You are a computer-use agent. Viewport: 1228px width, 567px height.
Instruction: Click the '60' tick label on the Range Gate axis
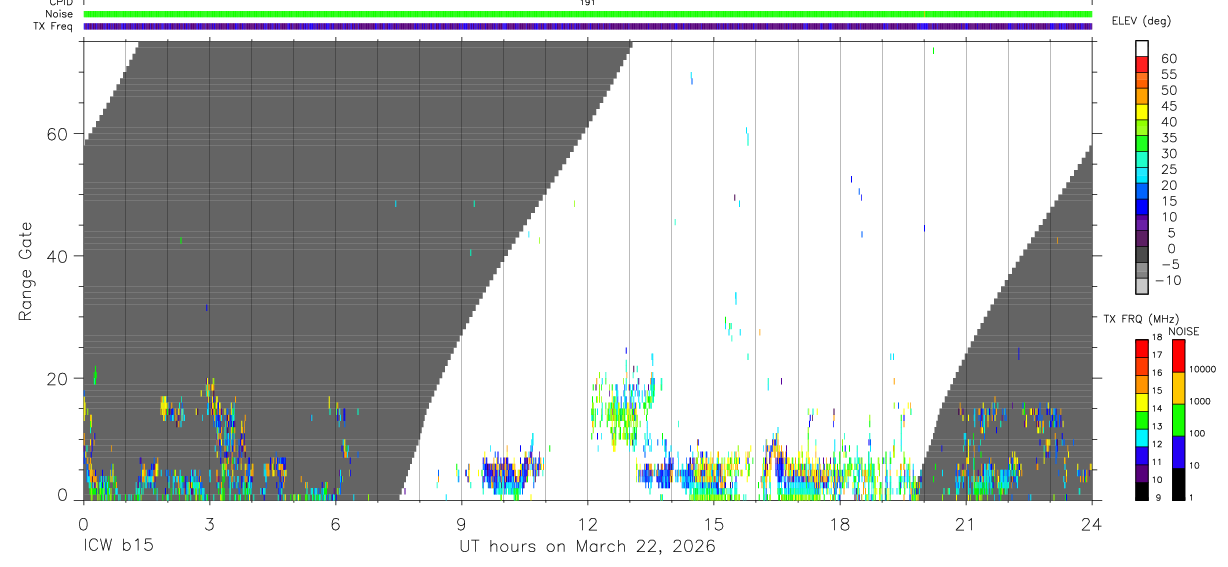click(58, 133)
